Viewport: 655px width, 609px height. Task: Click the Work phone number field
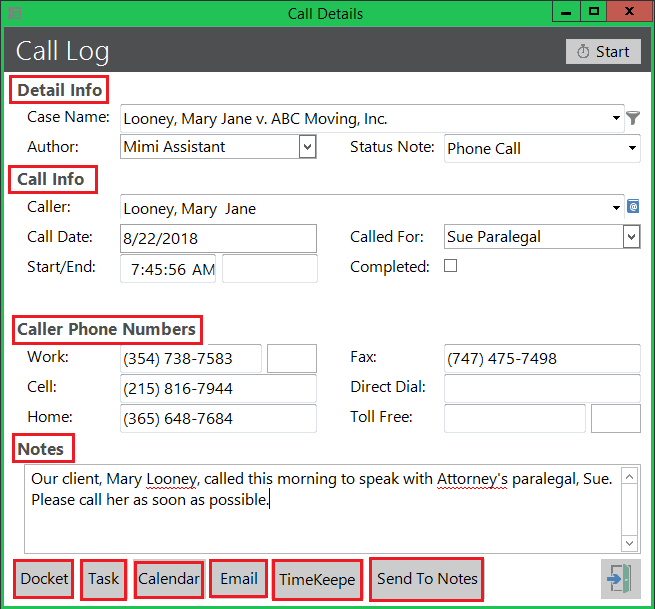(x=191, y=358)
